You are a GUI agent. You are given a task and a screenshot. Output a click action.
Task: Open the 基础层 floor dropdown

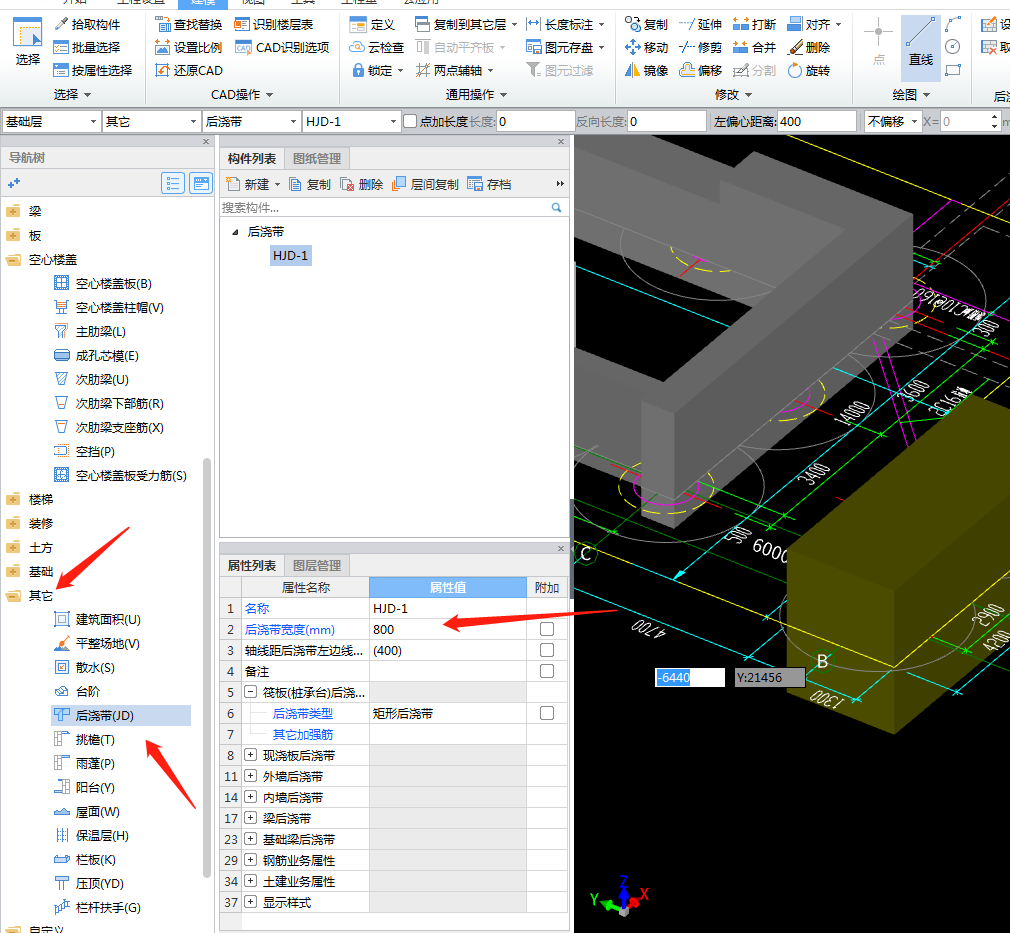click(x=51, y=121)
